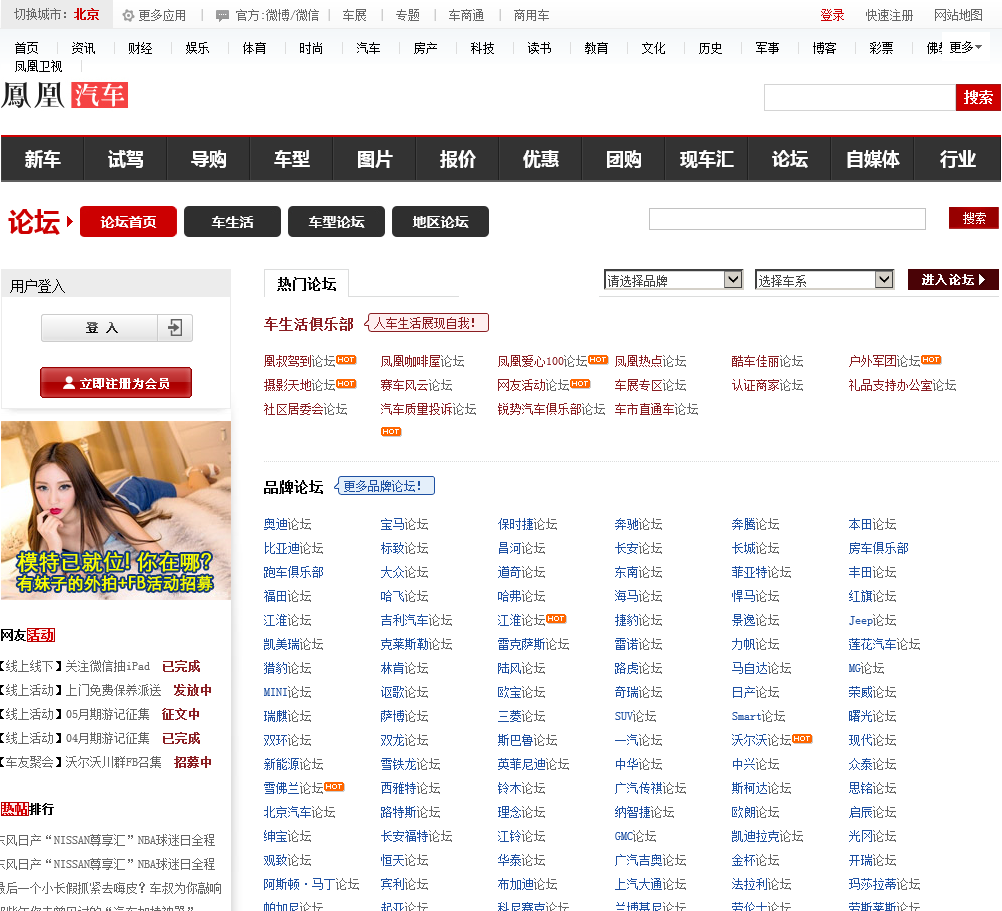The image size is (1002, 911).
Task: Open the 请选择品牌 brand dropdown
Action: [673, 280]
